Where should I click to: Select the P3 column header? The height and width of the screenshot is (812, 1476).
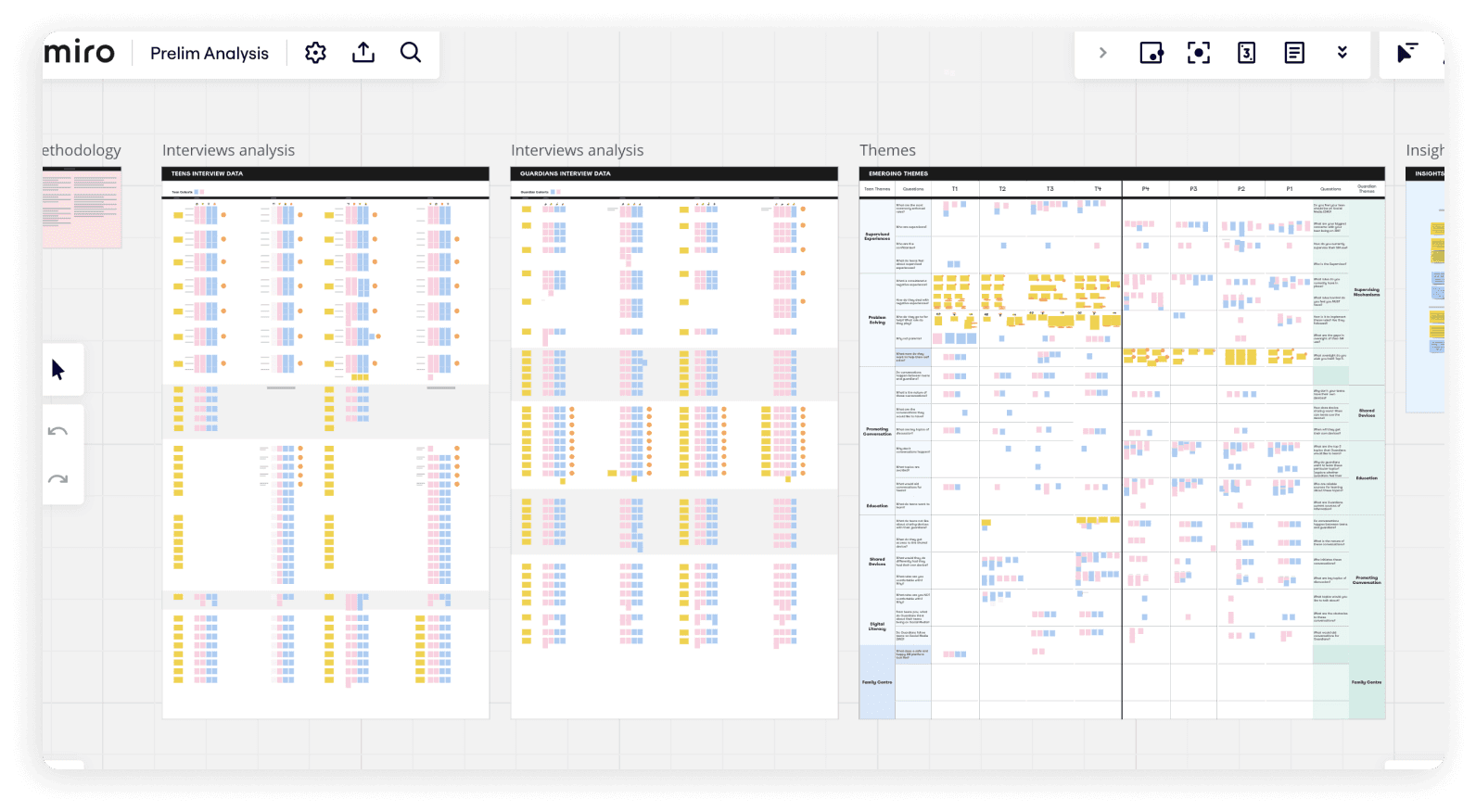click(1193, 189)
